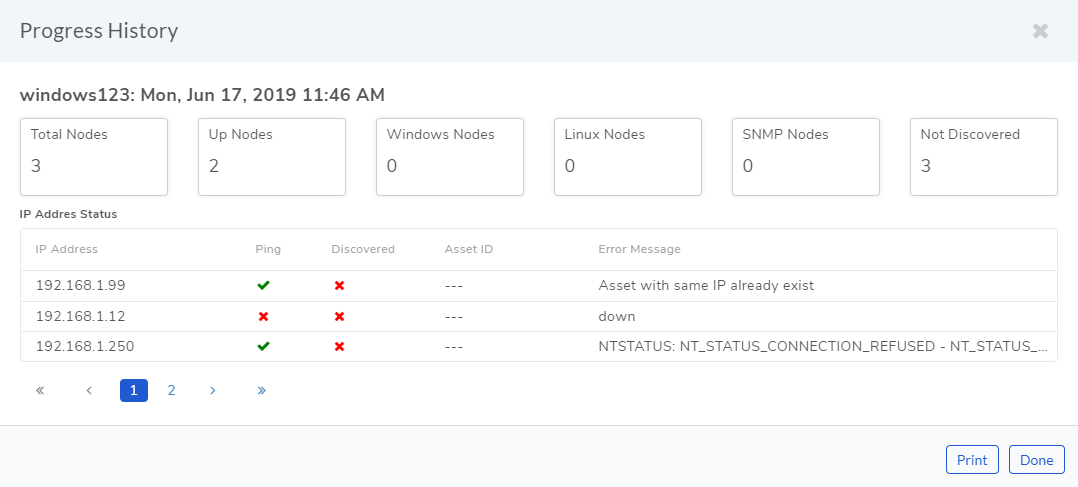Viewport: 1078px width, 487px height.
Task: Click red discovered cross for 192.168.1.99
Action: click(339, 285)
